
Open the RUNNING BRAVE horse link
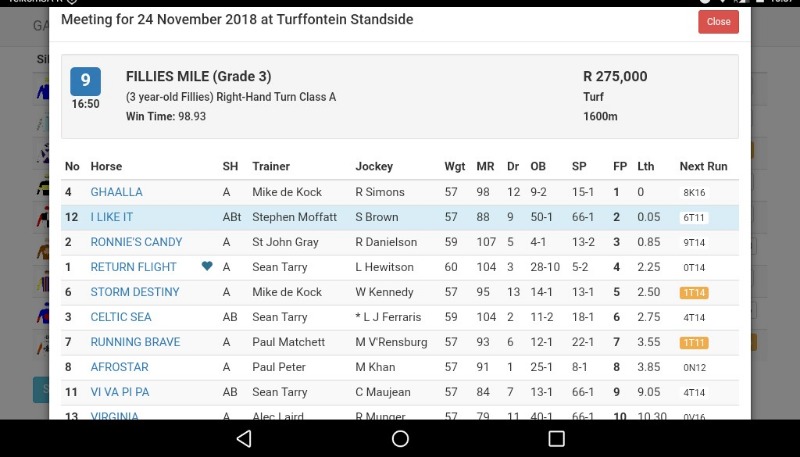coord(135,342)
